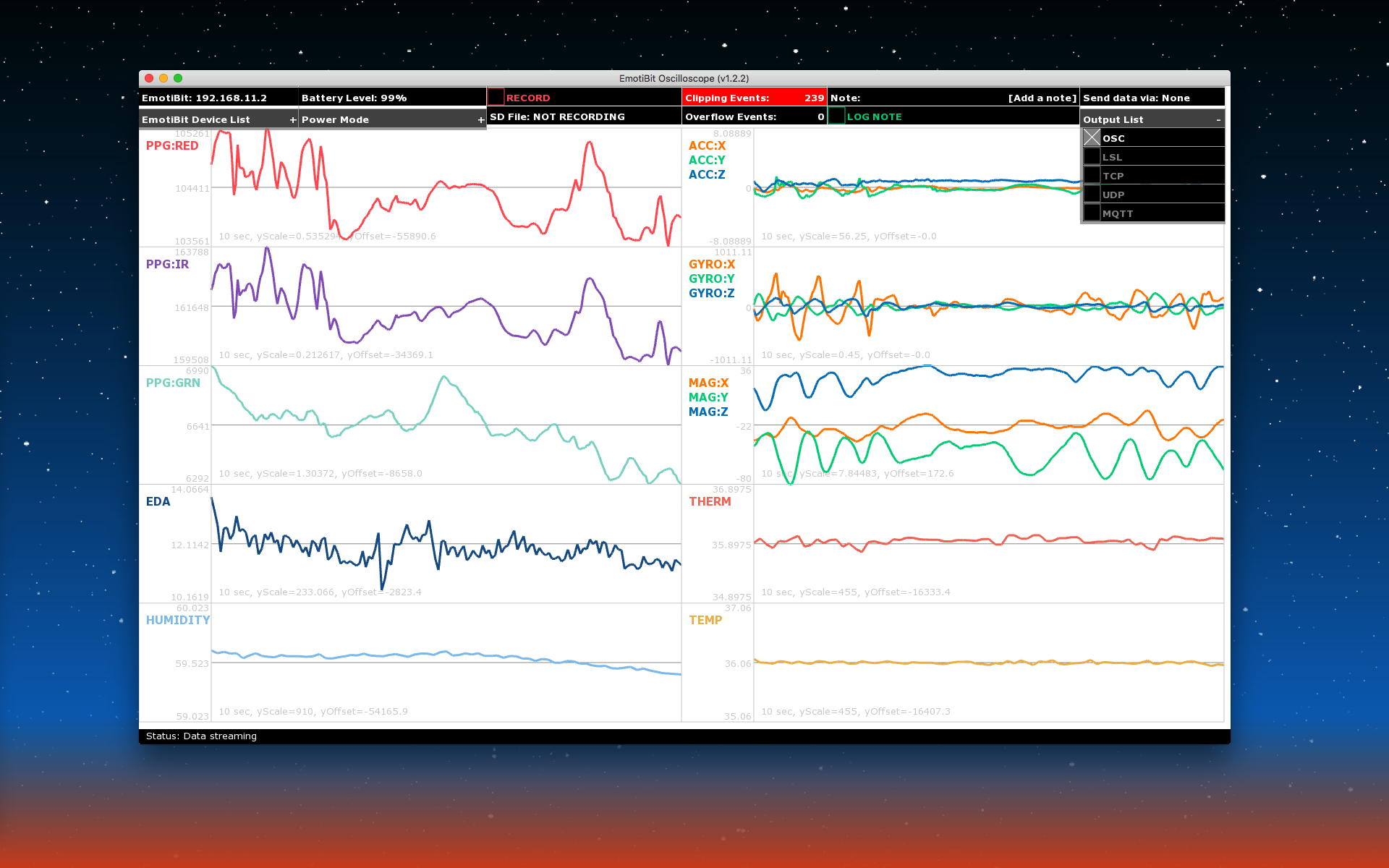
Task: Expand the EmotiBit Device List plus icon
Action: 292,120
